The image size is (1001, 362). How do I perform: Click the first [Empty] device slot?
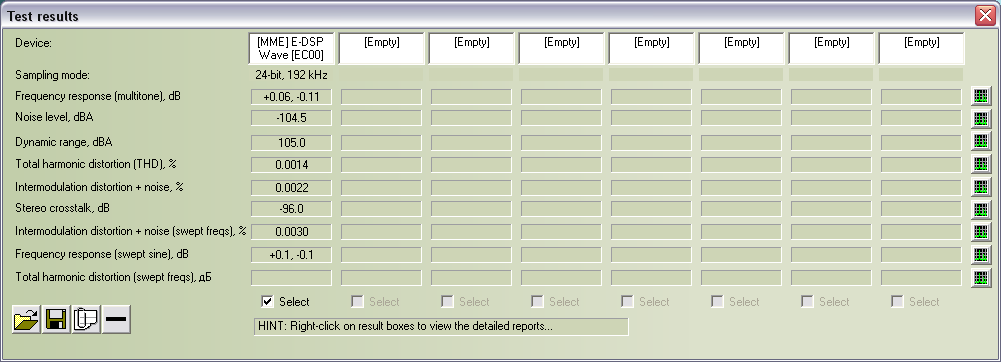[x=381, y=49]
